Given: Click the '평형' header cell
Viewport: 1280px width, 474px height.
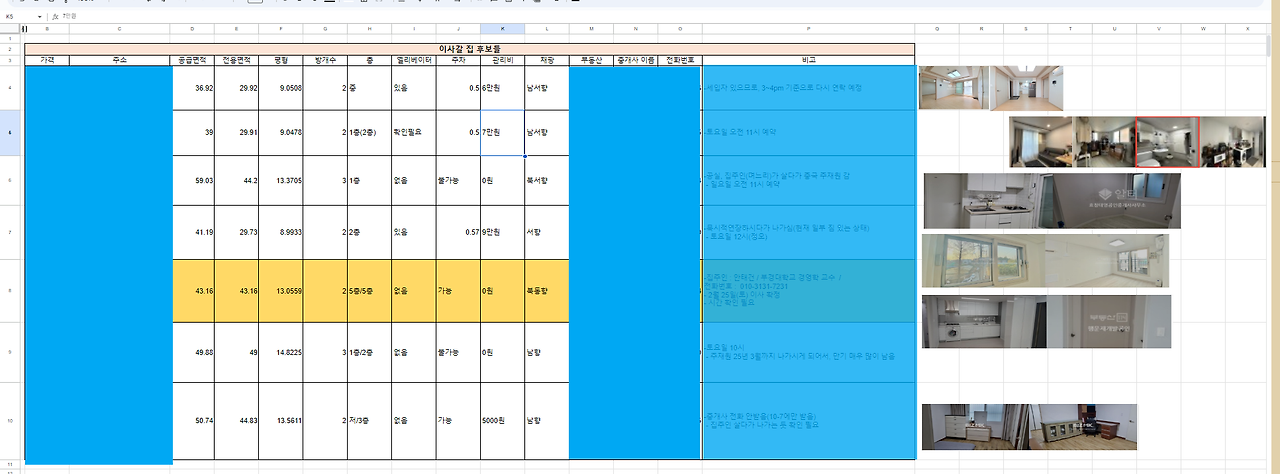Looking at the screenshot, I should pos(281,60).
